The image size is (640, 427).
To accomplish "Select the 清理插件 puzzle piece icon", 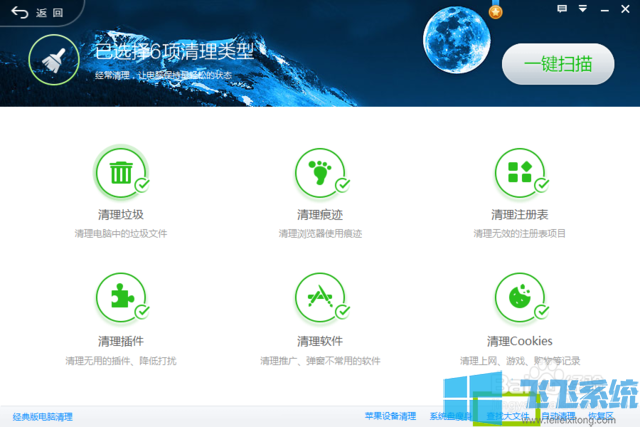I will coord(121,298).
